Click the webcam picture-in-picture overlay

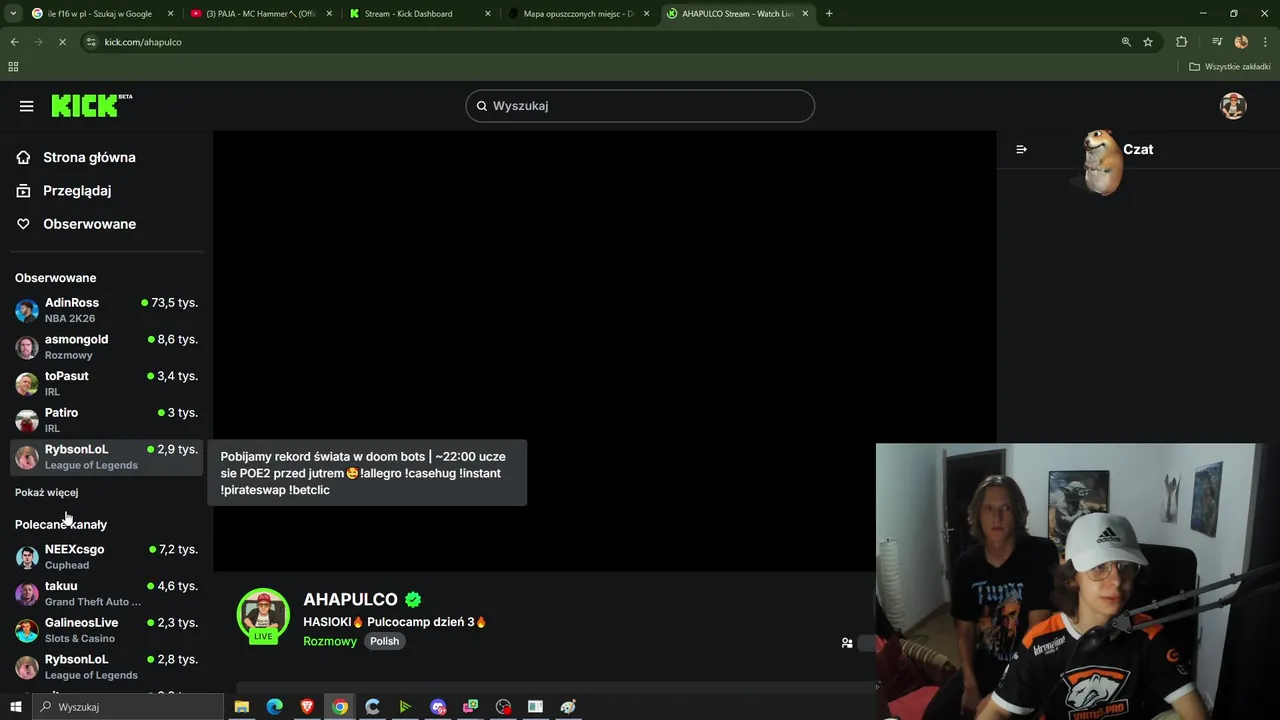coord(1077,581)
